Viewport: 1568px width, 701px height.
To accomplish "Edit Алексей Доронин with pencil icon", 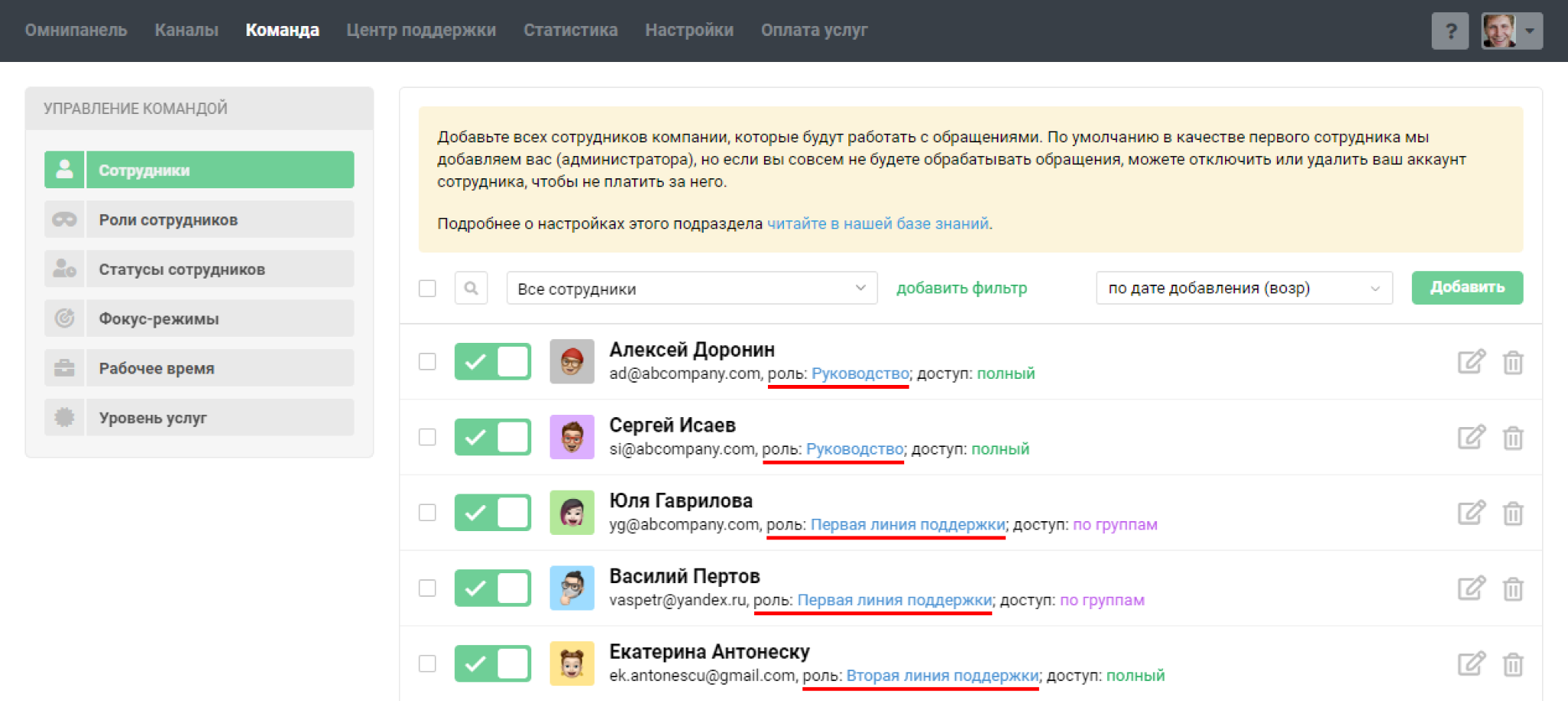I will (1471, 362).
